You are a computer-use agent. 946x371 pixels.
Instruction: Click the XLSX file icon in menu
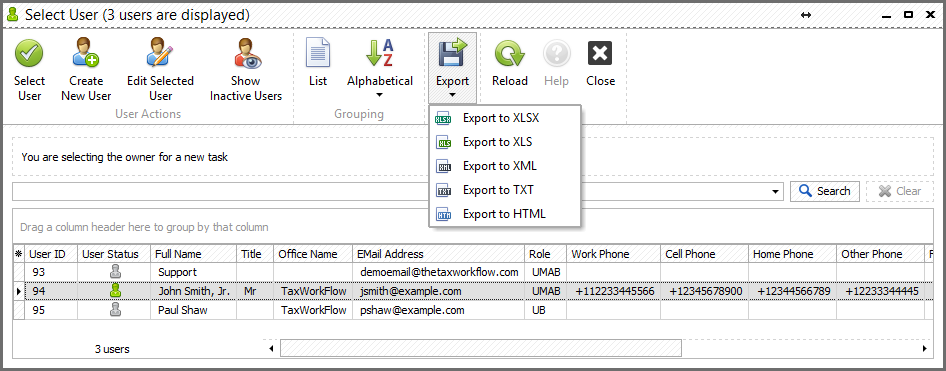pyautogui.click(x=443, y=118)
